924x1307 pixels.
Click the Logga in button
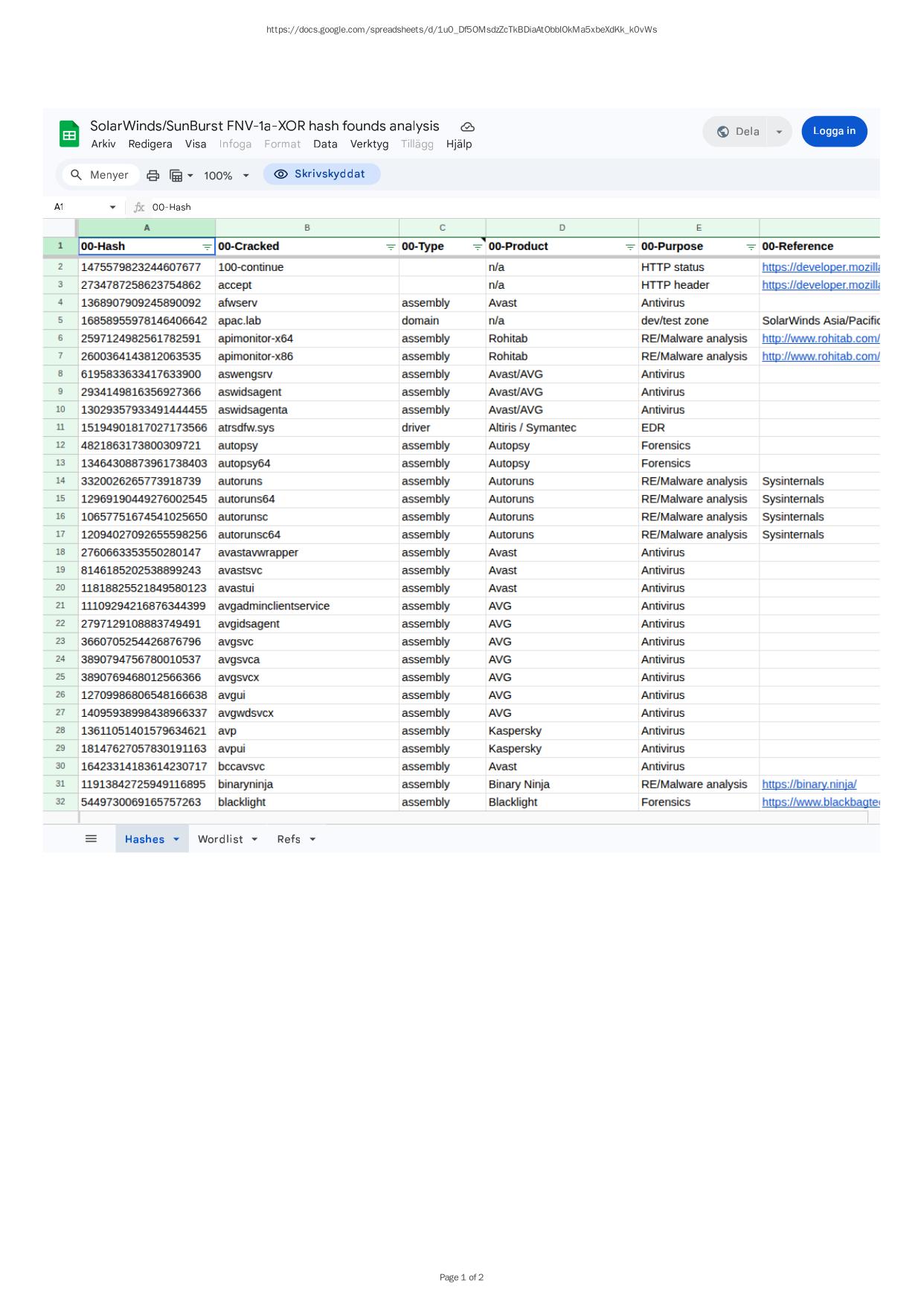(x=834, y=131)
